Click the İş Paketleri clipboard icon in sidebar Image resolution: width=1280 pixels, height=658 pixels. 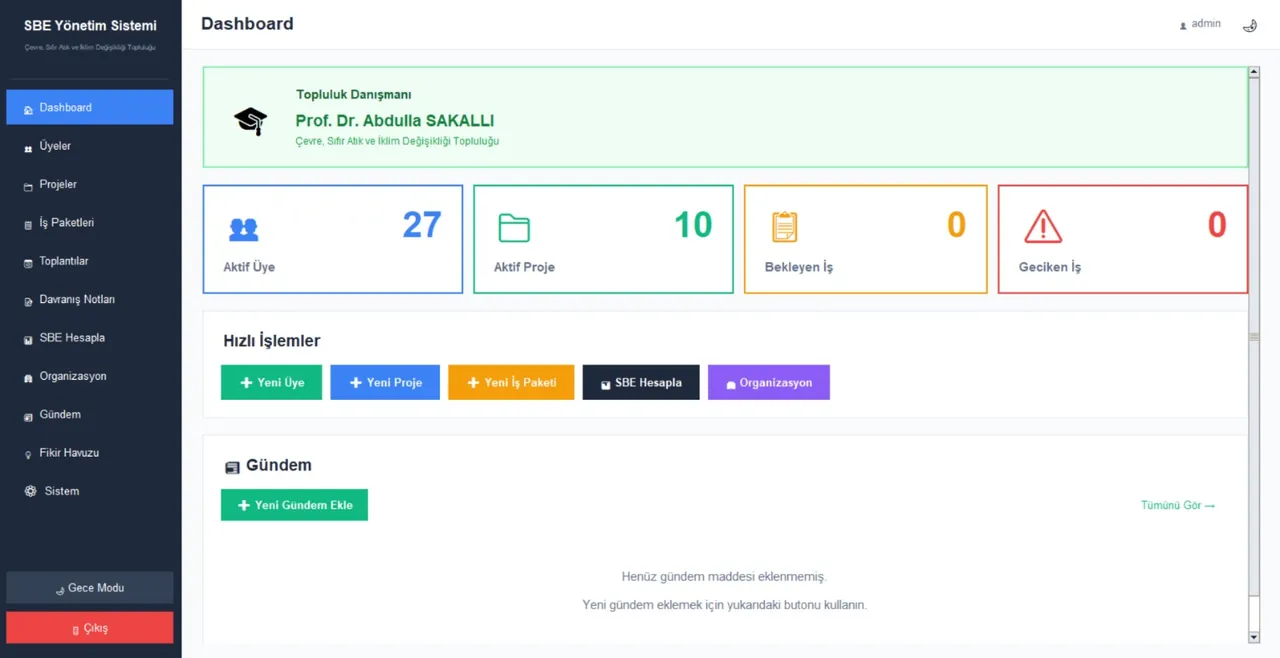pyautogui.click(x=29, y=224)
